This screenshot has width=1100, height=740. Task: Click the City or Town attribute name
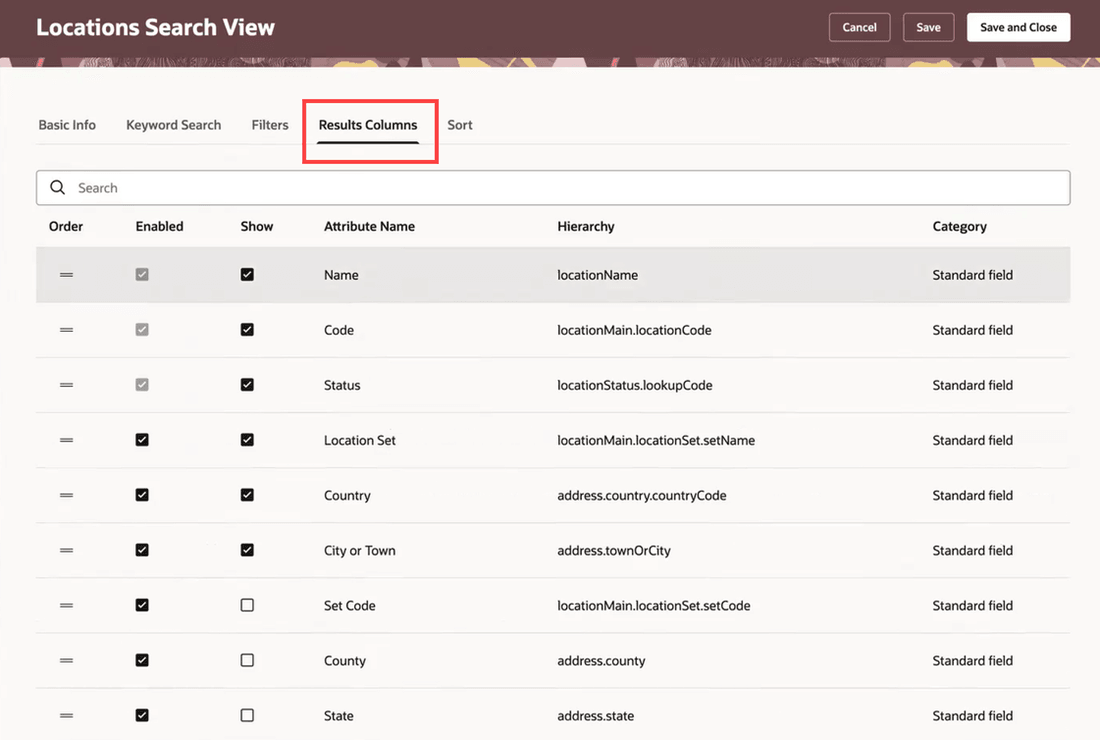360,551
